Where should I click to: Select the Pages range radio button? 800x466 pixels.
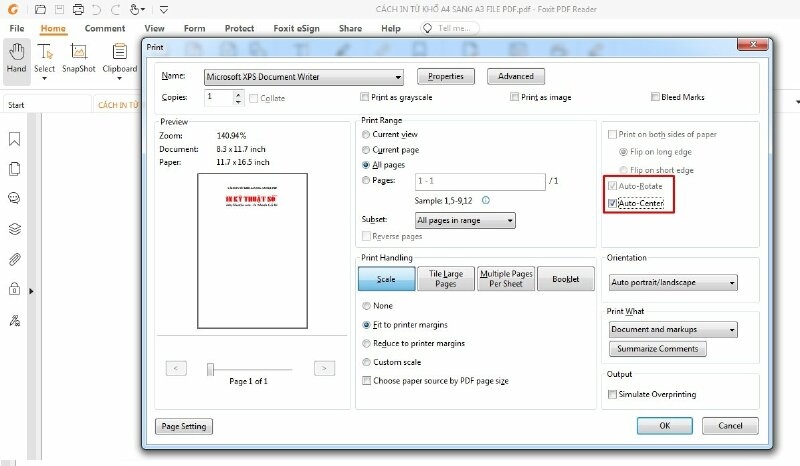[x=366, y=180]
